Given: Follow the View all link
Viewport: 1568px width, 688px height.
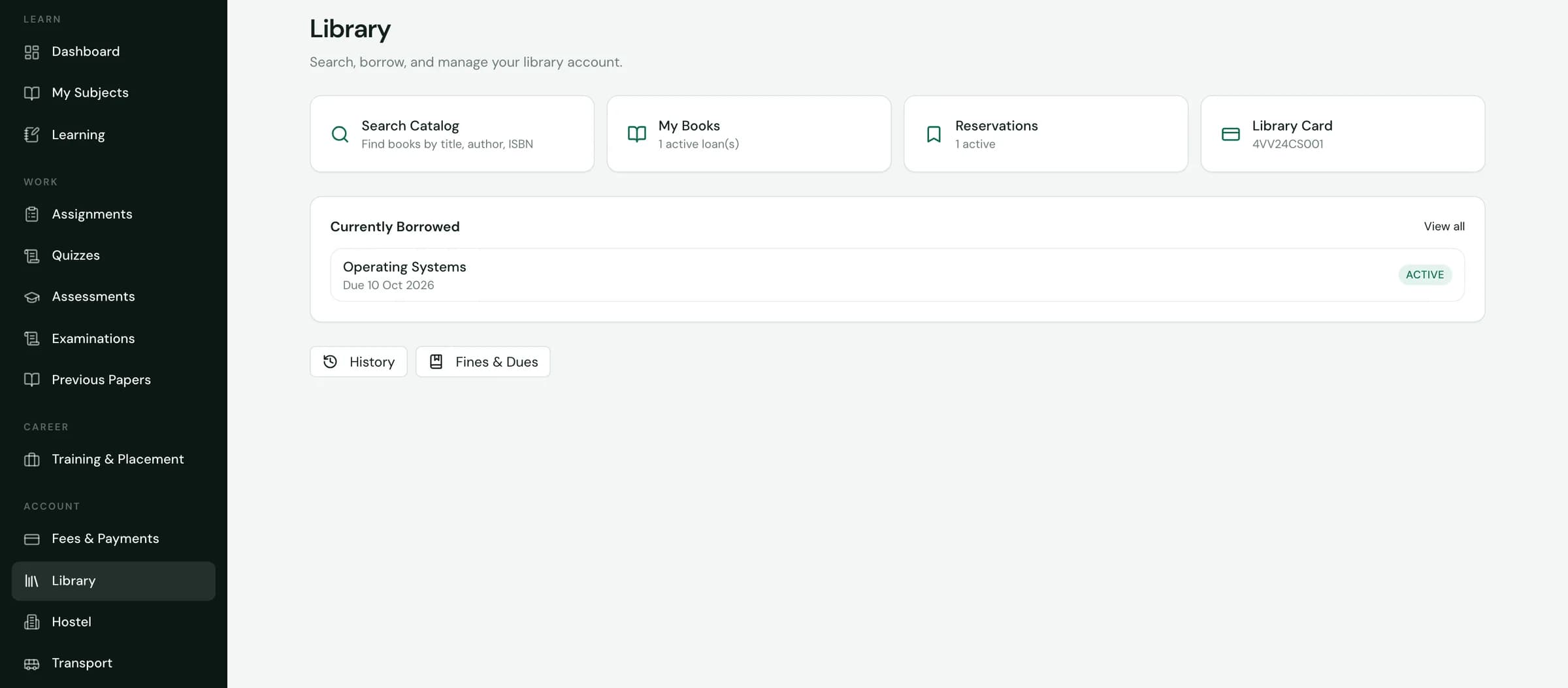Looking at the screenshot, I should pyautogui.click(x=1444, y=226).
